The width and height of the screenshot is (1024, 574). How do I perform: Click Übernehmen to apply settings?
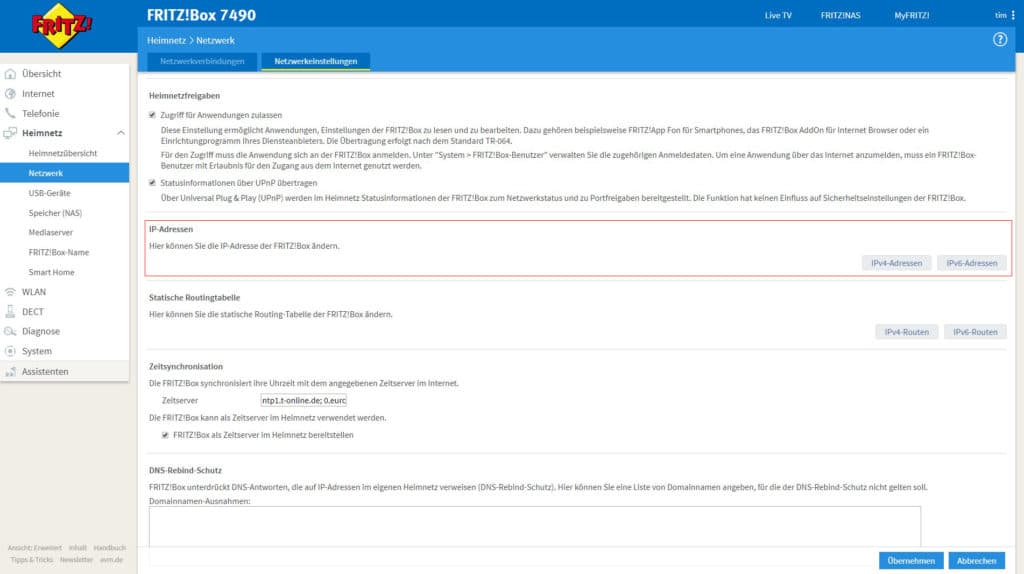pos(911,560)
